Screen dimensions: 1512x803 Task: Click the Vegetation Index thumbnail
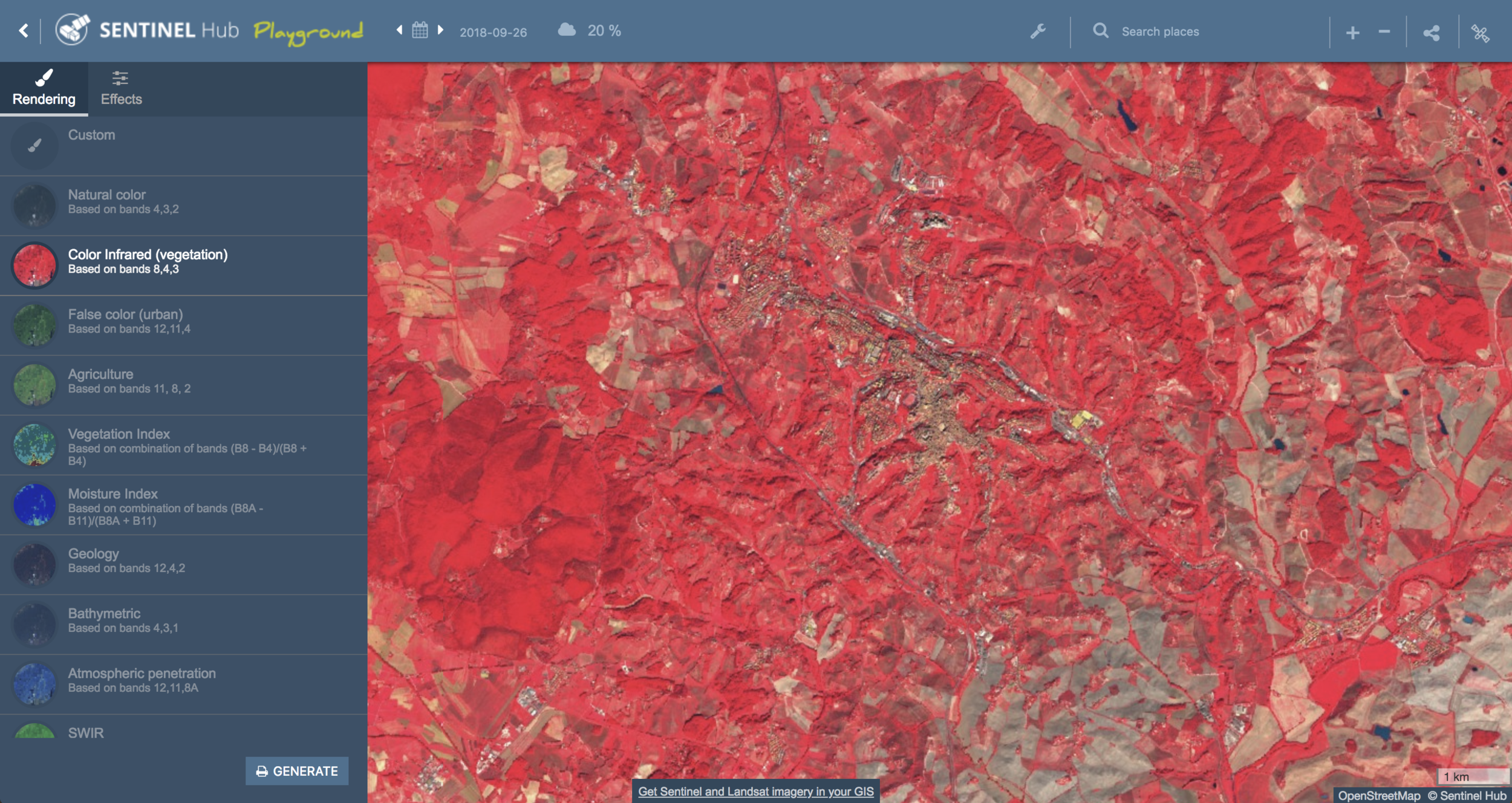[x=34, y=445]
